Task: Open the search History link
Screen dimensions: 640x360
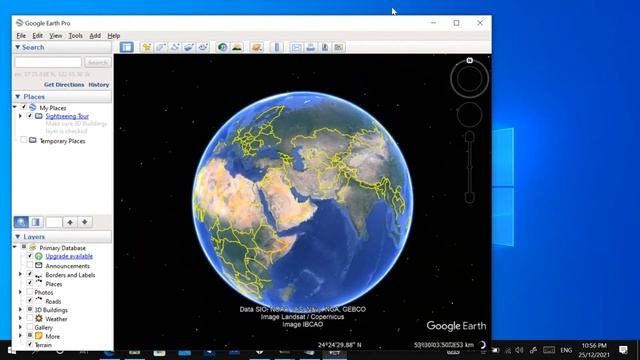Action: click(x=99, y=84)
